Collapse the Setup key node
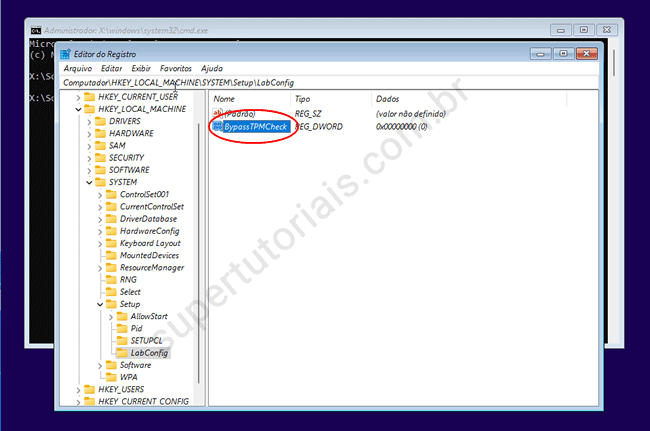The height and width of the screenshot is (431, 650). pyautogui.click(x=100, y=304)
